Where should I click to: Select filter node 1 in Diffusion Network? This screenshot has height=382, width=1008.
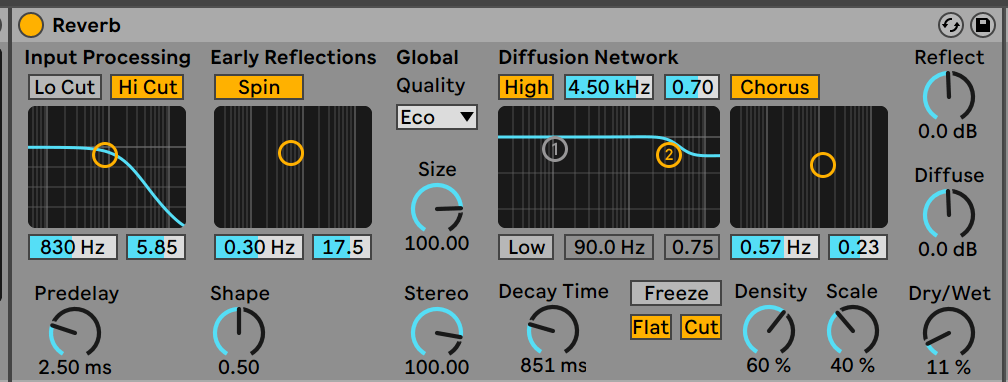(555, 149)
